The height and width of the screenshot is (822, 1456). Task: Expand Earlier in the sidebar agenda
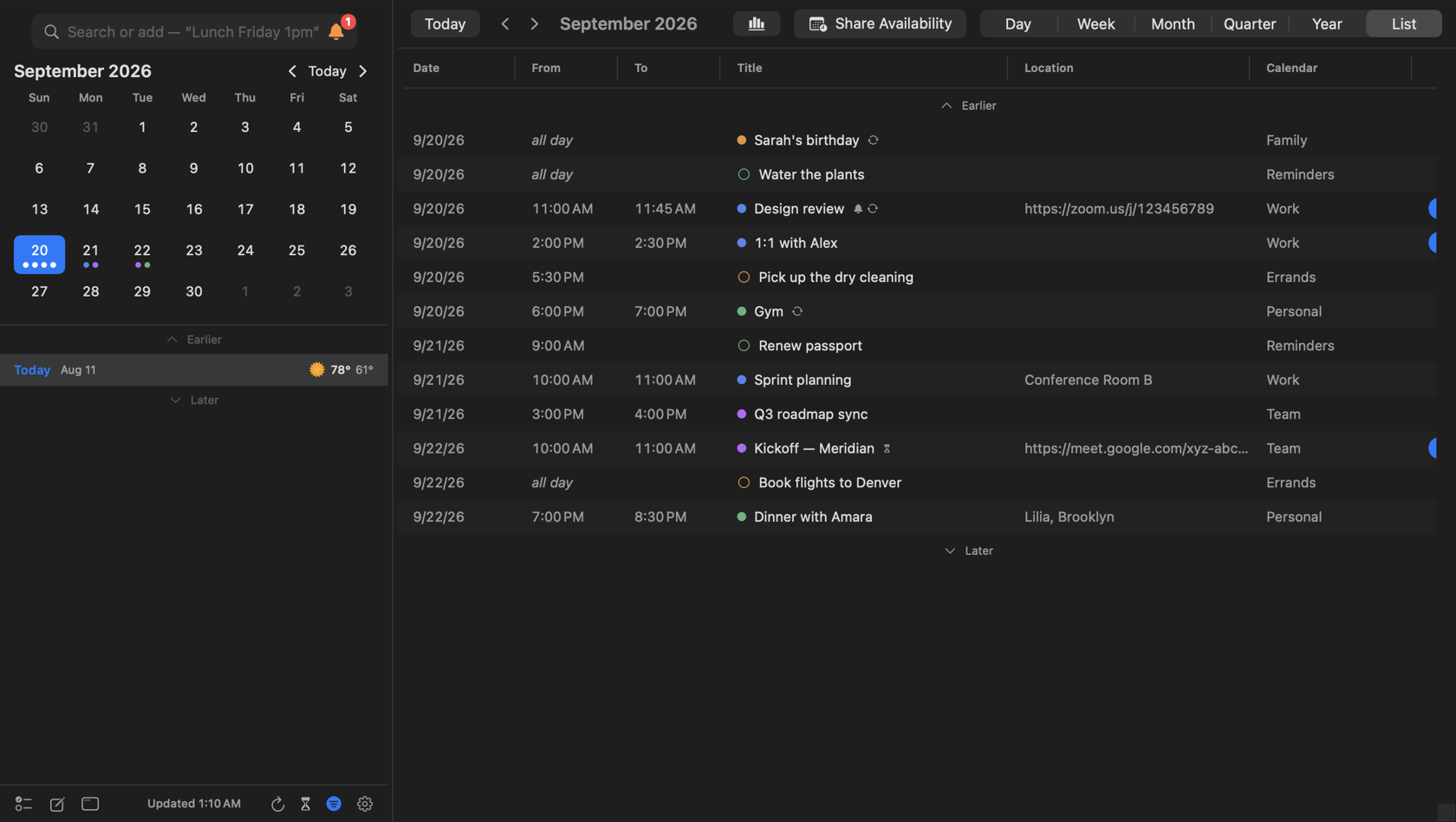coord(194,339)
